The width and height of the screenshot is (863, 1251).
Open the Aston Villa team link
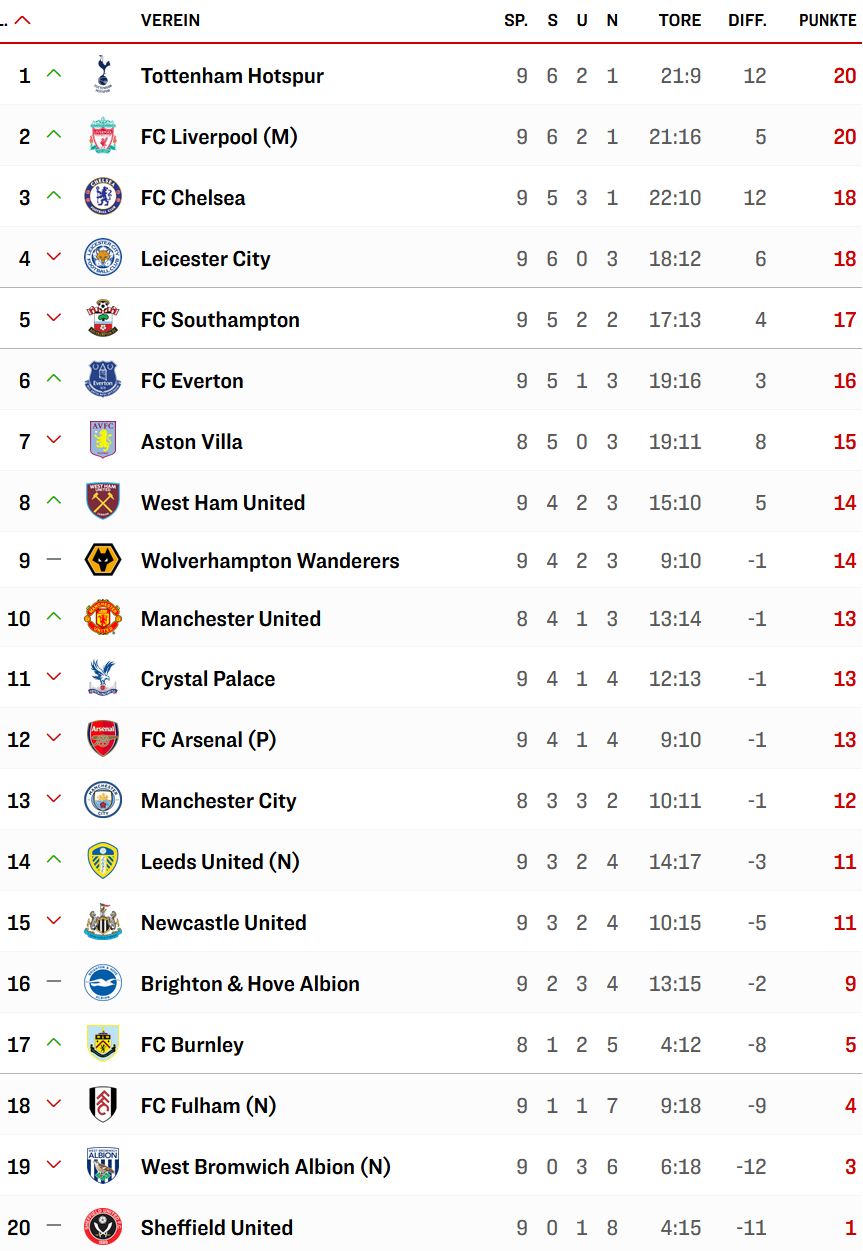[x=191, y=441]
